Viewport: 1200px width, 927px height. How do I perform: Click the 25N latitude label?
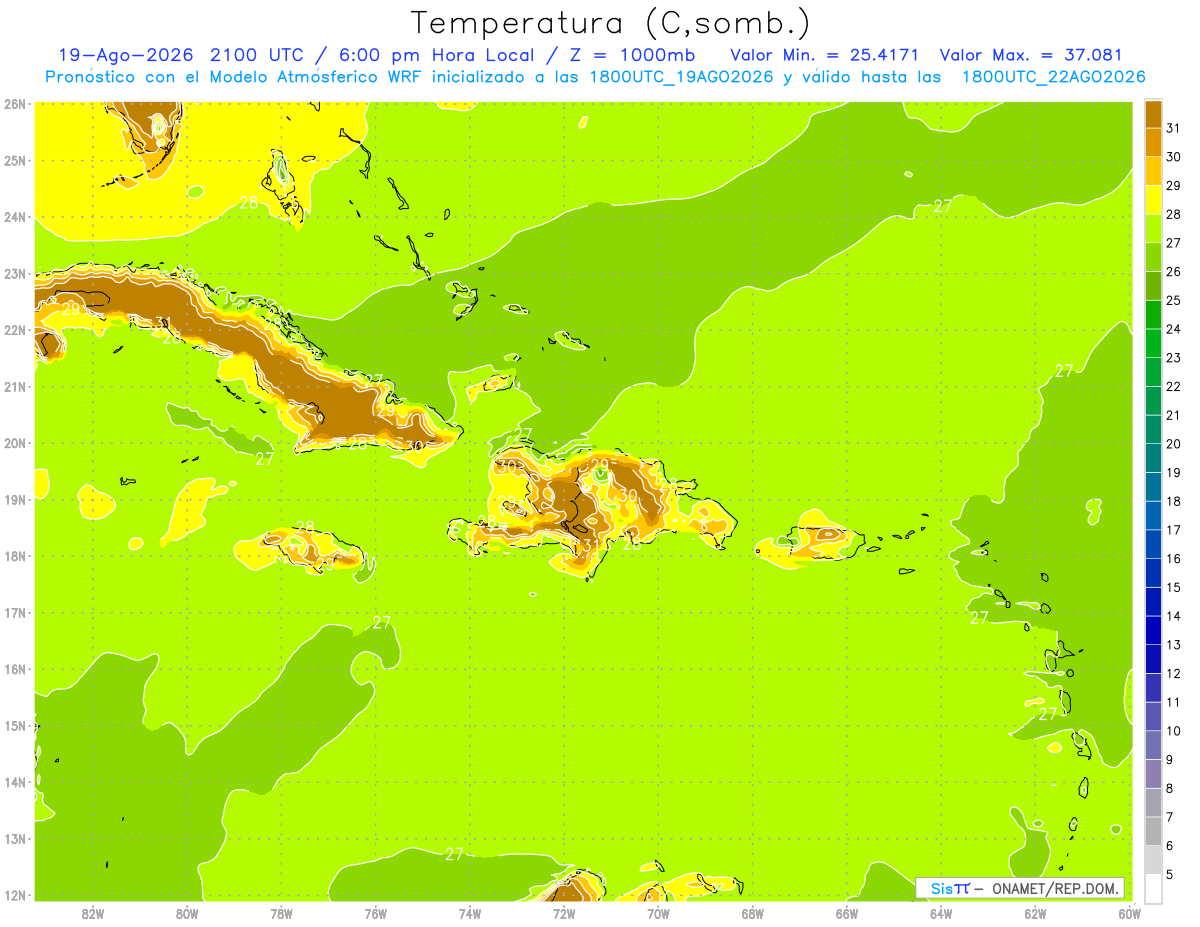[x=14, y=160]
